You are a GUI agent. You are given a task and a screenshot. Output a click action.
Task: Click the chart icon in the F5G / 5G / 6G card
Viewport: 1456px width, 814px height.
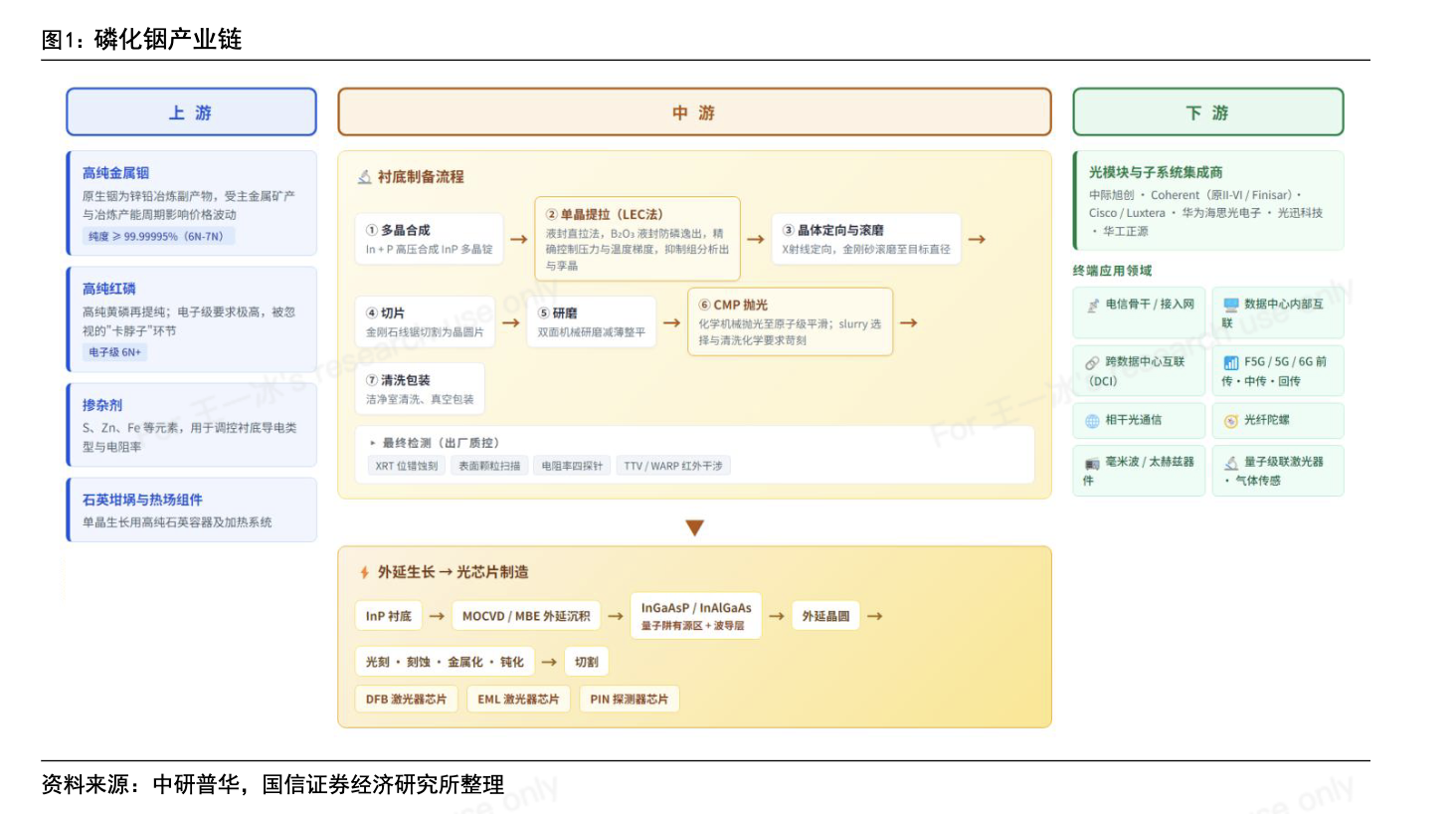pos(1231,363)
